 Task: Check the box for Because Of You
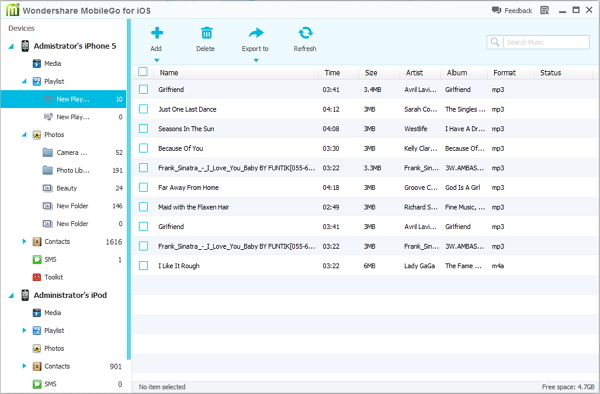coord(143,148)
